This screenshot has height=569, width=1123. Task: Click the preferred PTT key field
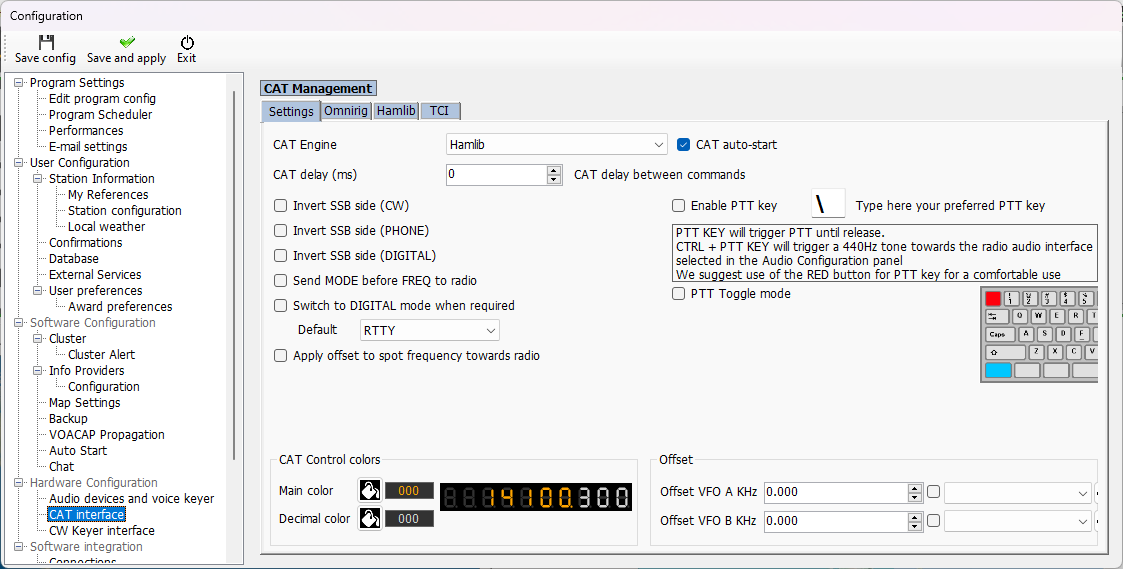point(829,204)
